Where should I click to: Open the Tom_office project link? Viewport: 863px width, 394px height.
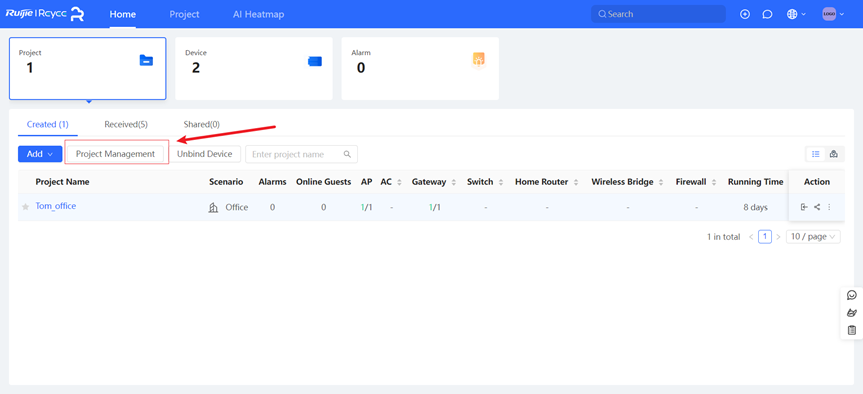point(56,206)
